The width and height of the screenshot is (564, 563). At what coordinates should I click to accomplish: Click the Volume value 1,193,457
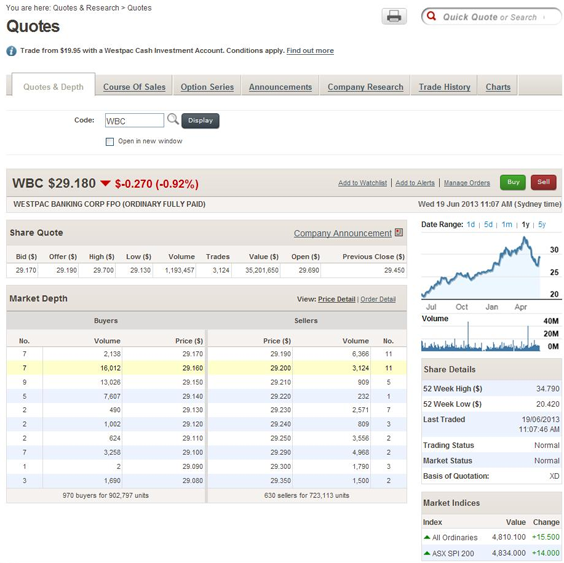point(179,270)
